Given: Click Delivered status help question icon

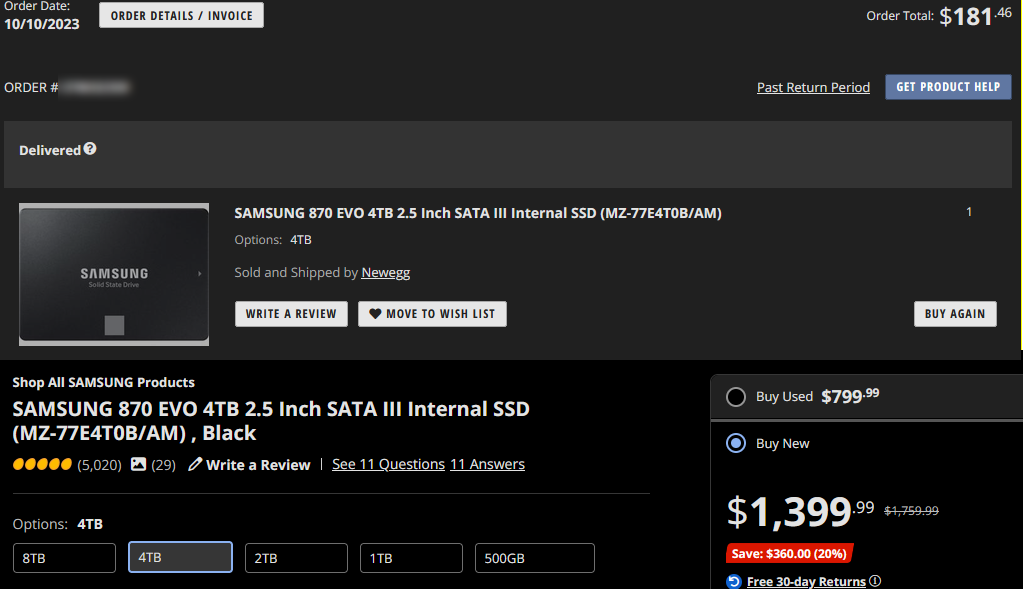Looking at the screenshot, I should (x=90, y=149).
